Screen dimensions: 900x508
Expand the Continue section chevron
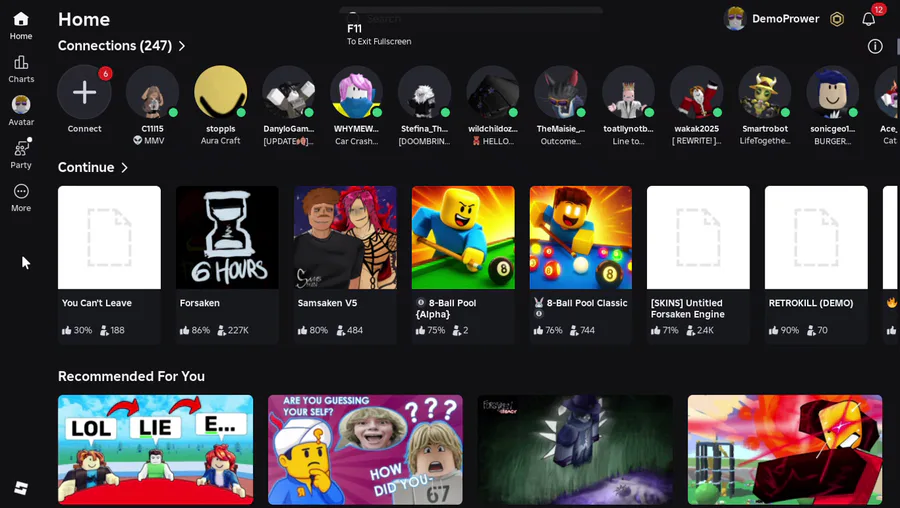(125, 168)
